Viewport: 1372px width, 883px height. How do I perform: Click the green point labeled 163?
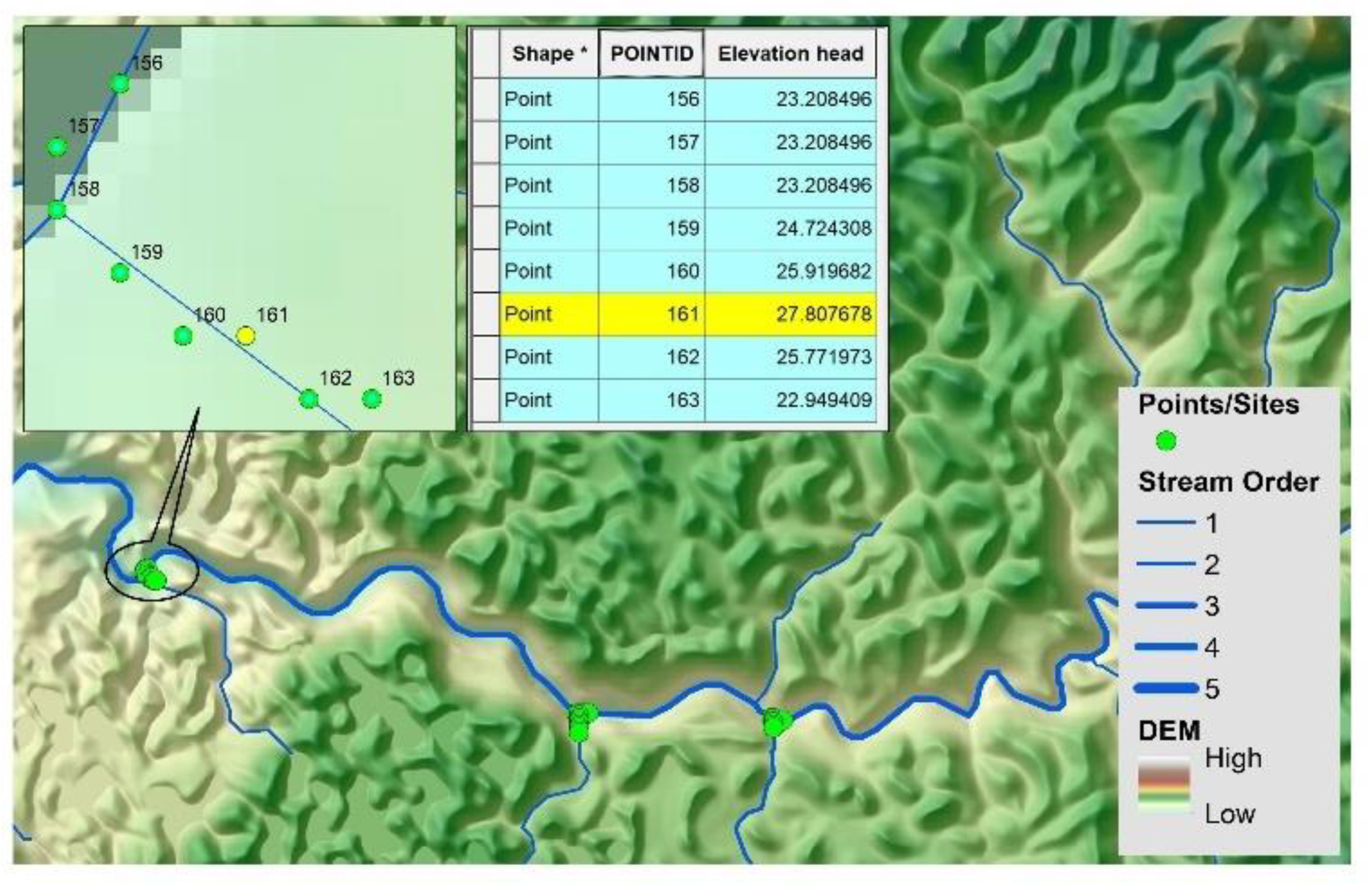click(372, 398)
